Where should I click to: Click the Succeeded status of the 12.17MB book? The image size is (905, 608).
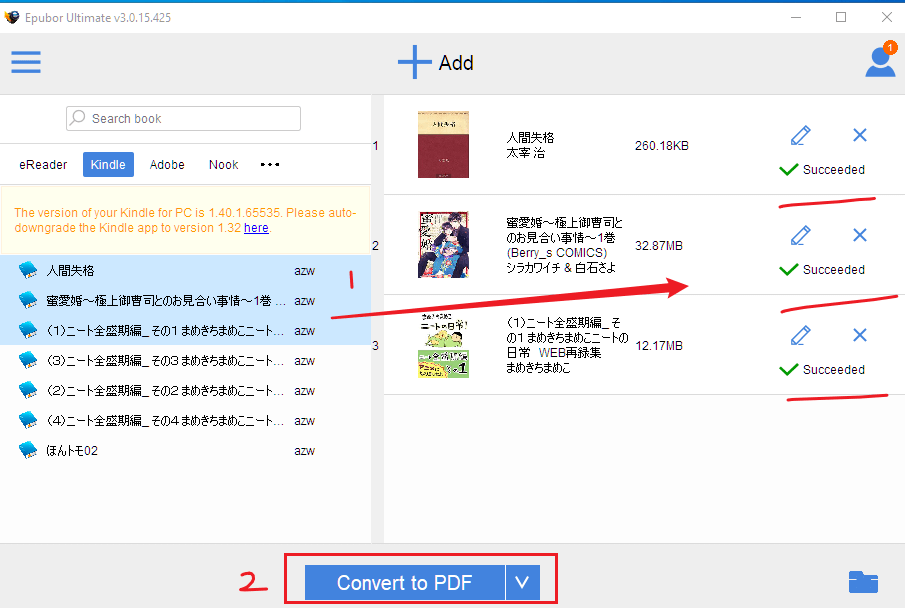tap(822, 369)
